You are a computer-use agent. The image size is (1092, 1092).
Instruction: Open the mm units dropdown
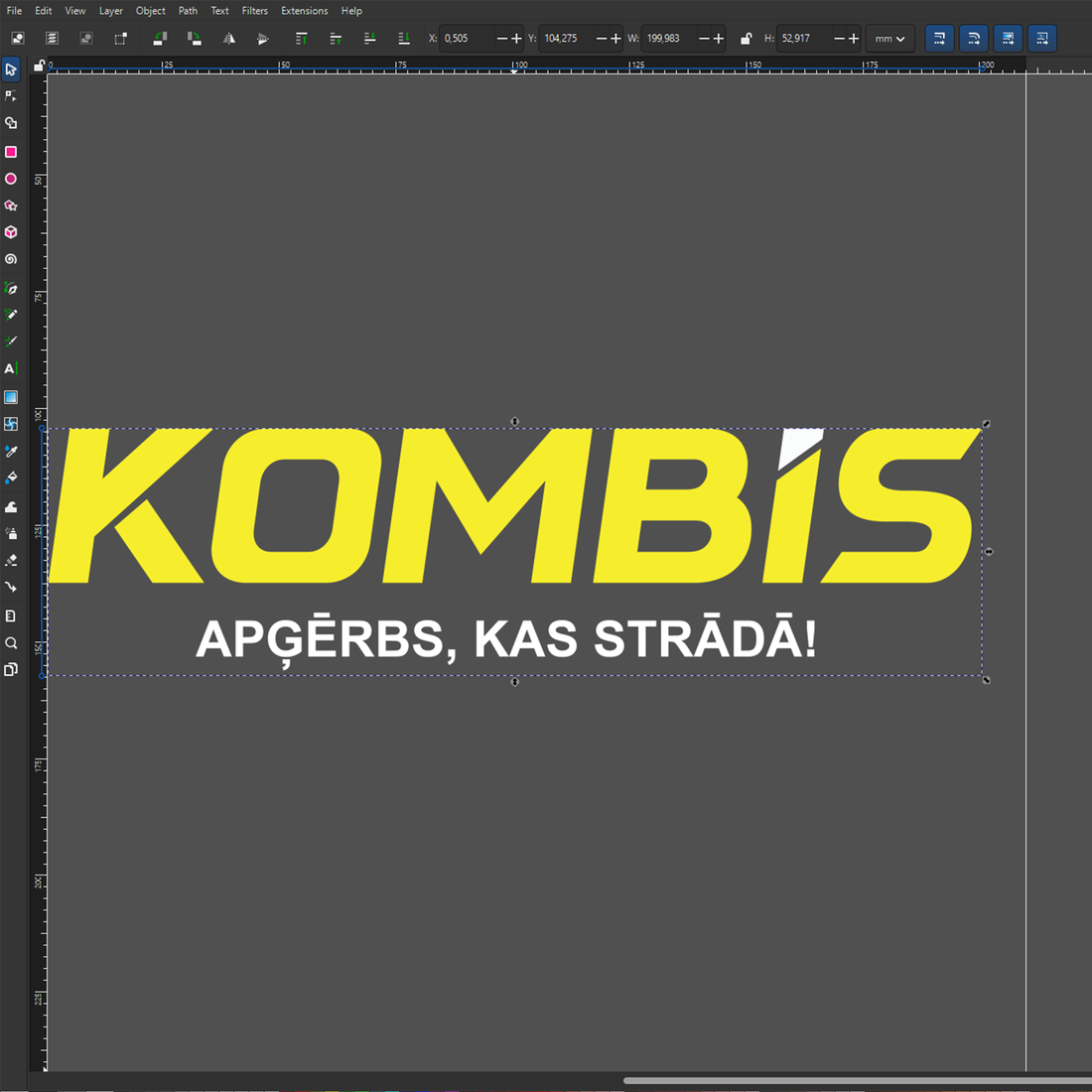(x=890, y=39)
